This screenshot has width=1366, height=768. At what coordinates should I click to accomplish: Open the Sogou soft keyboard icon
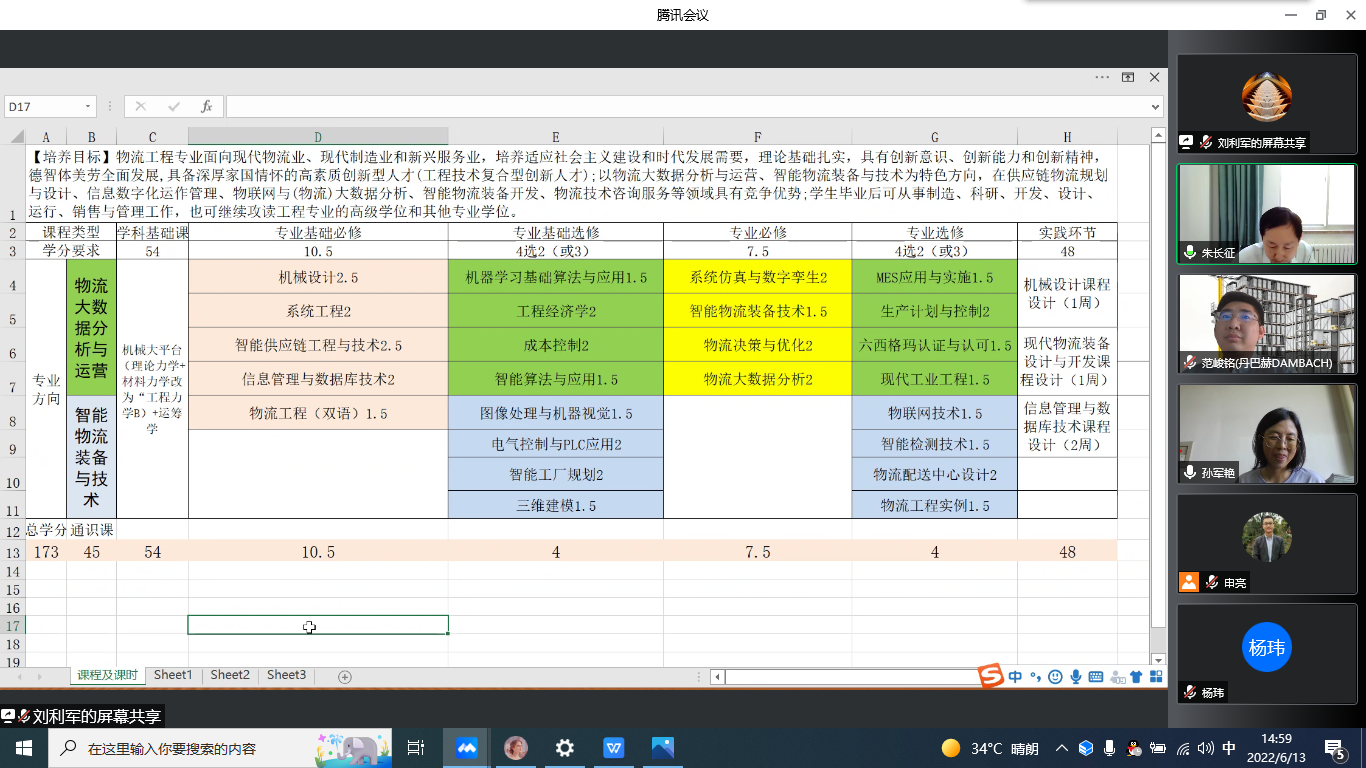(x=1096, y=677)
